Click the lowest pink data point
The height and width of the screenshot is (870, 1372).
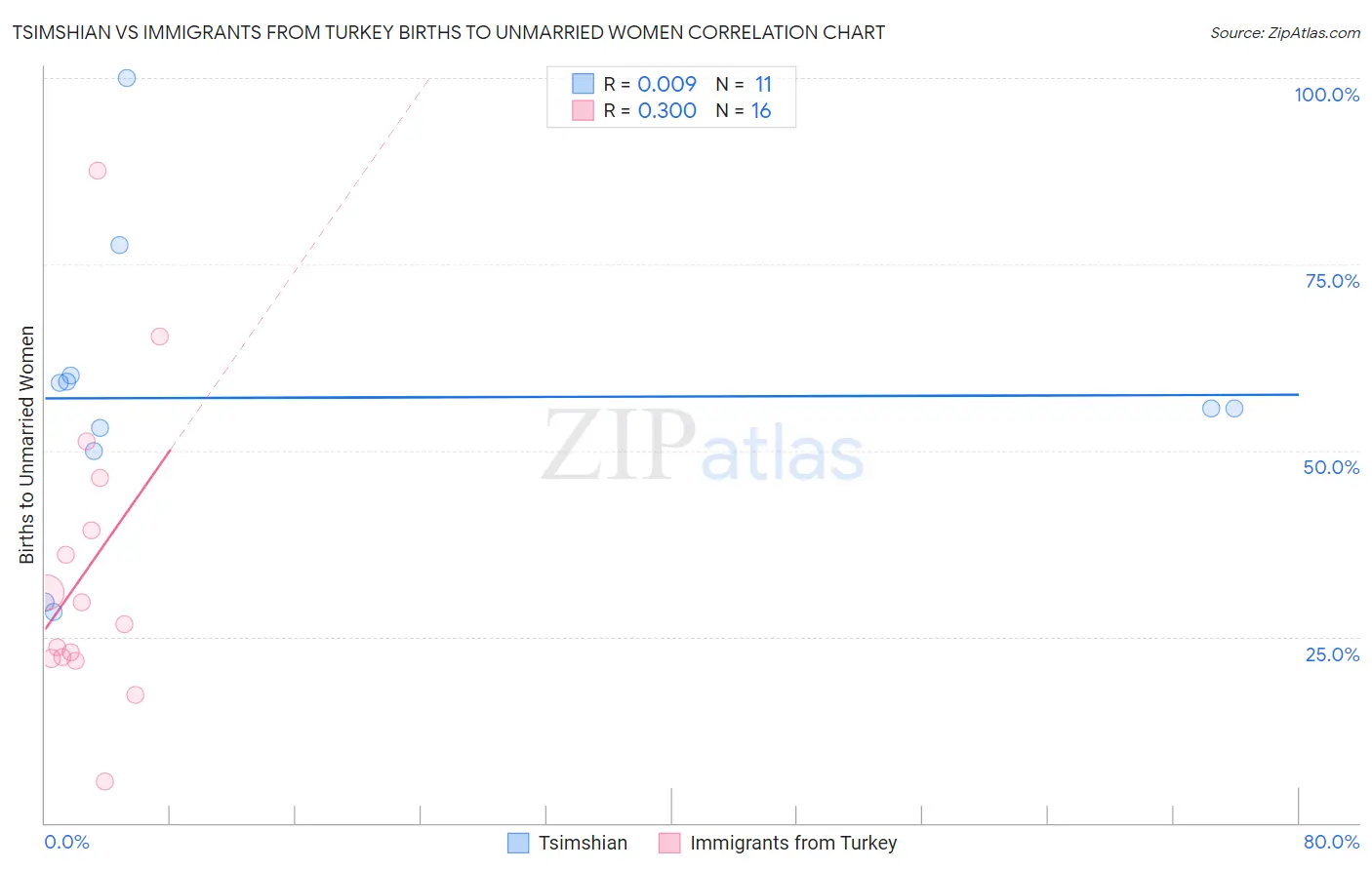(x=105, y=781)
